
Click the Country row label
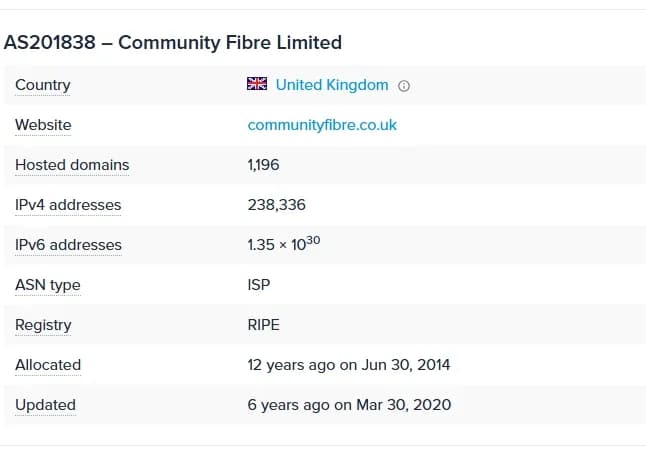pos(43,85)
